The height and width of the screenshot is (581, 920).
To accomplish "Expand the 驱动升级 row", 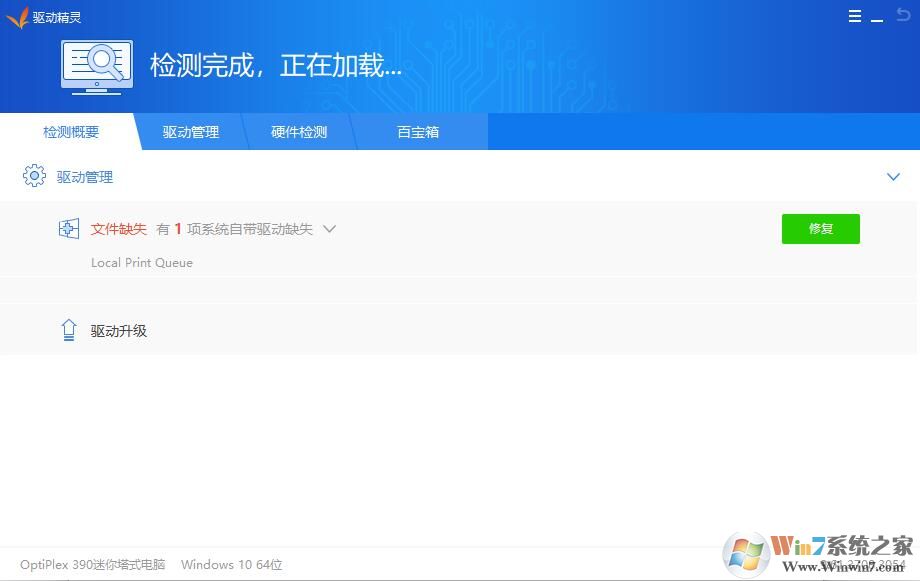I will click(x=118, y=331).
